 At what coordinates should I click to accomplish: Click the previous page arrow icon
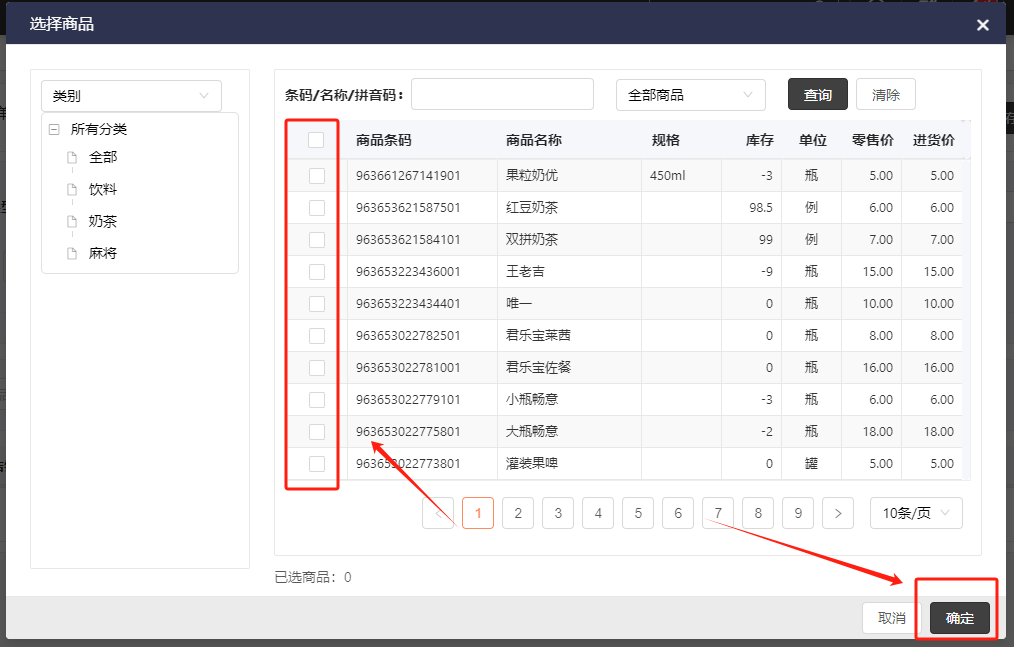[438, 513]
